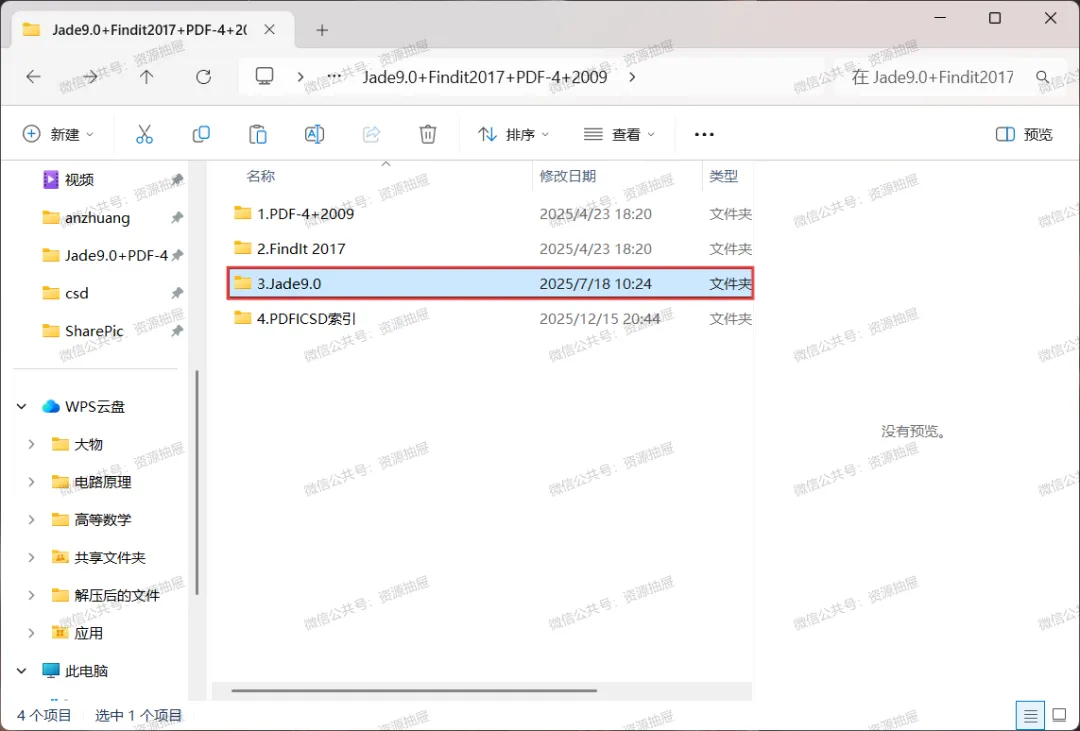Click the magnifier search icon
Viewport: 1080px width, 731px height.
(x=1043, y=77)
